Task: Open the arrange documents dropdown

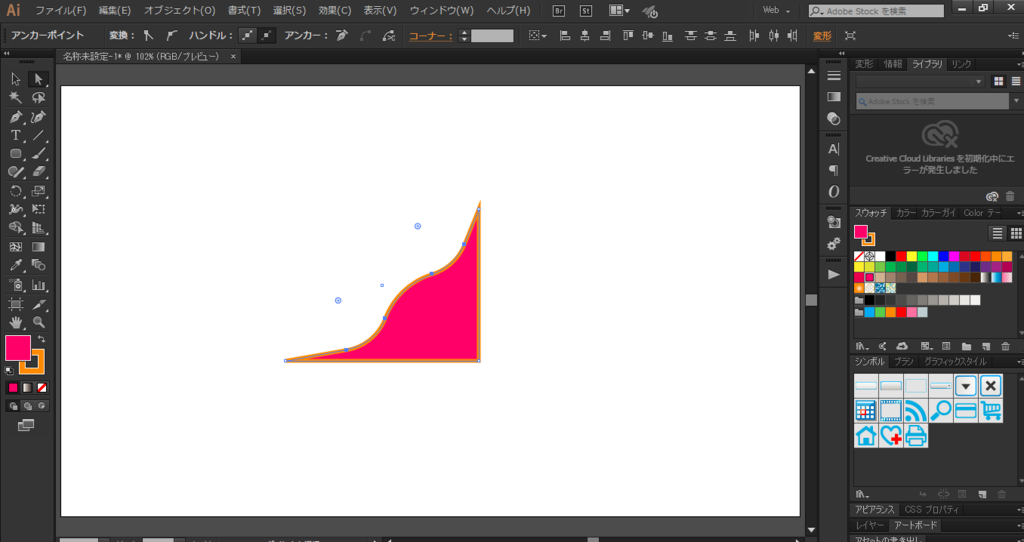Action: point(619,10)
